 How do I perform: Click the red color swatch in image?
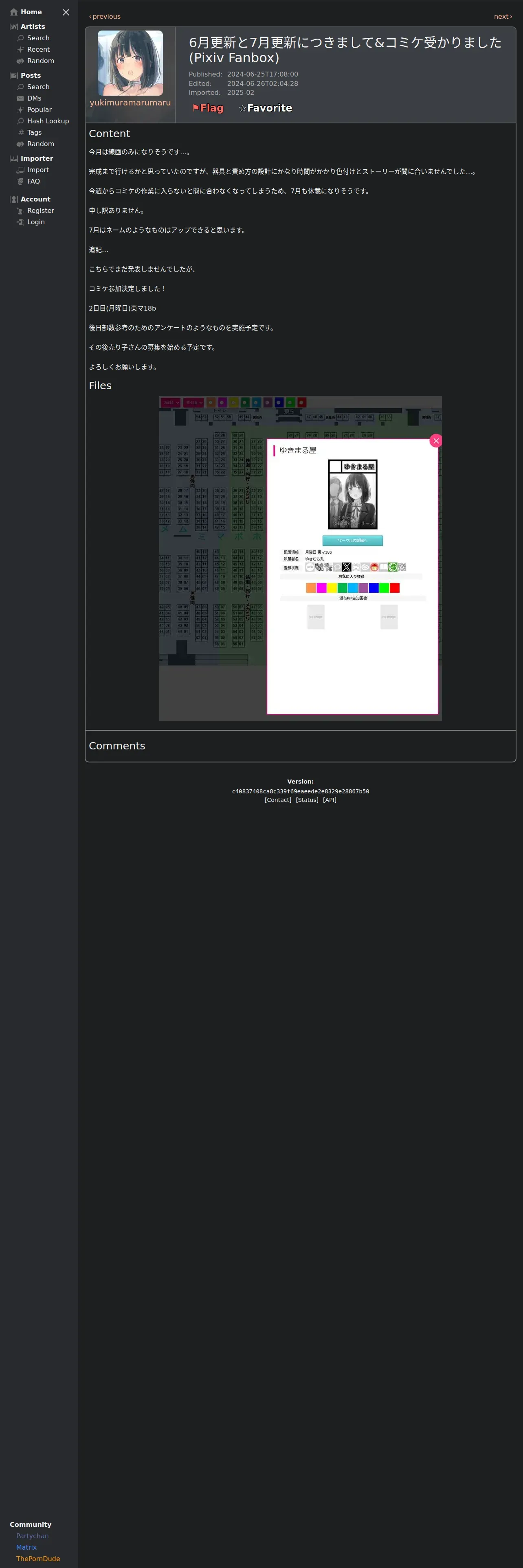pyautogui.click(x=395, y=588)
